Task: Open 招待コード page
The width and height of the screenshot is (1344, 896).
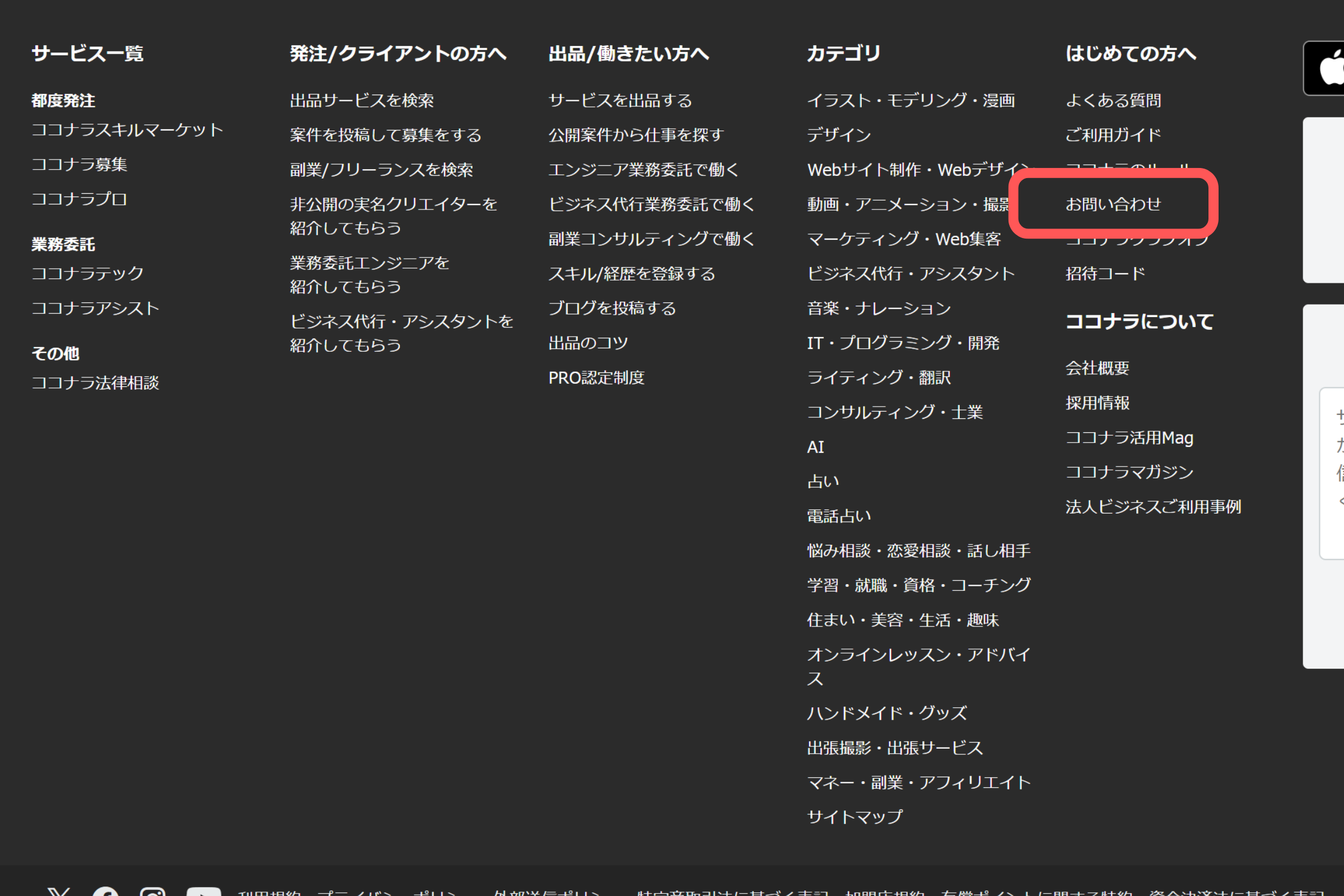Action: click(1105, 274)
